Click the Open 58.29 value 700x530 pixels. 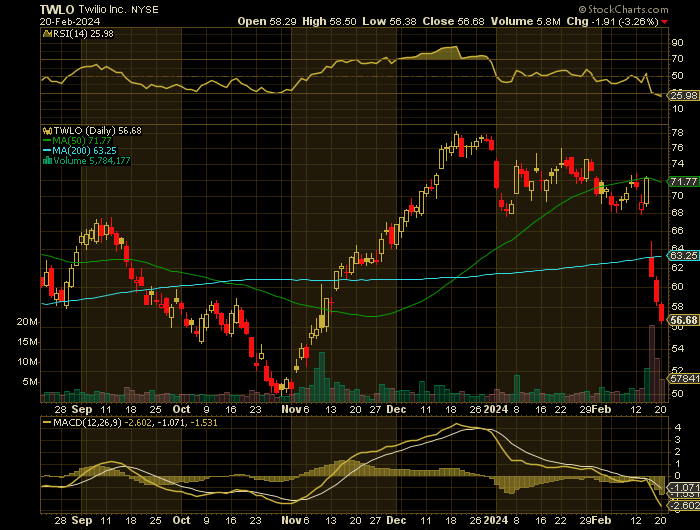click(267, 21)
